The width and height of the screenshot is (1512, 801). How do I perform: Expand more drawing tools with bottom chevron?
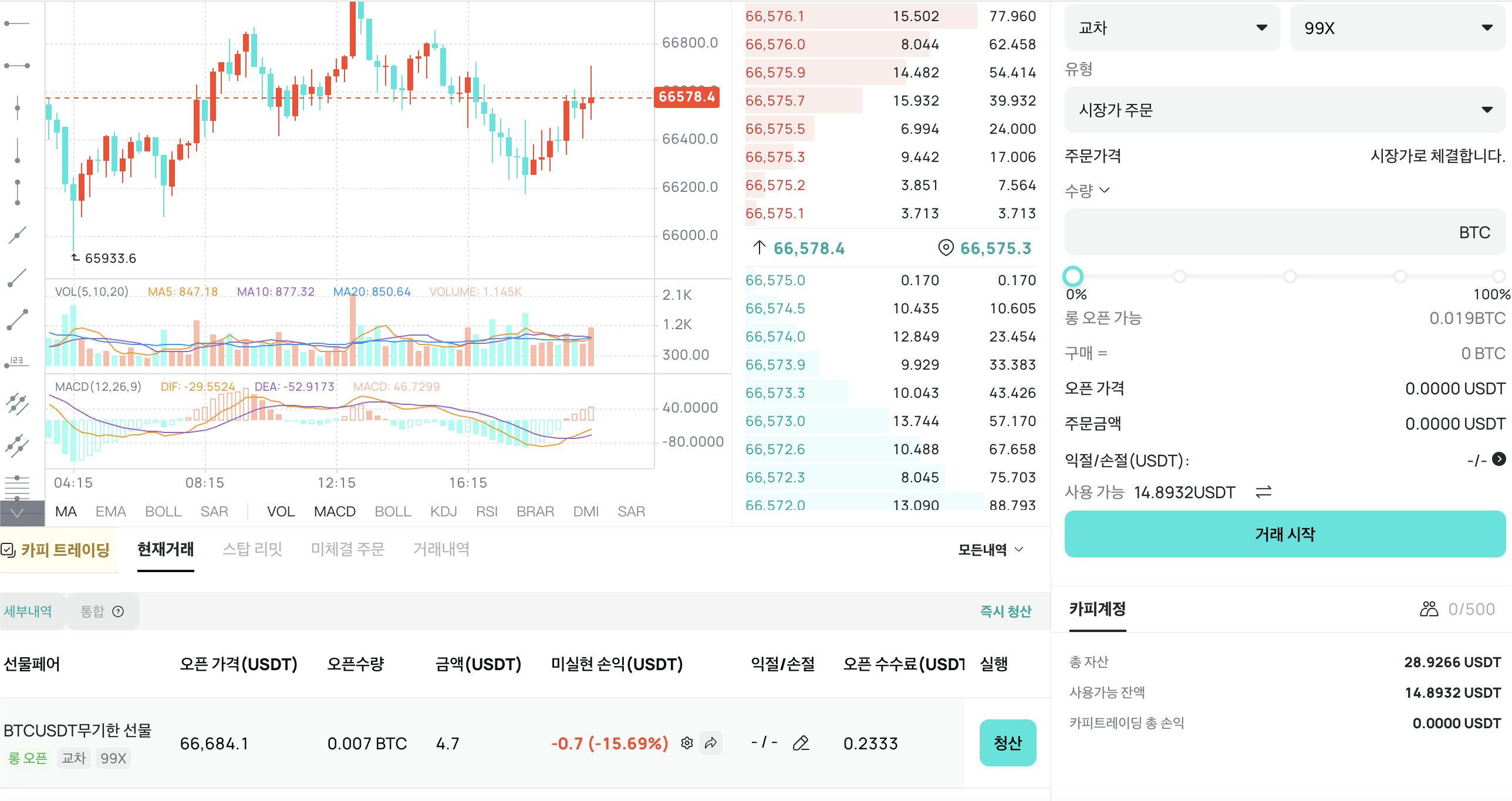click(17, 513)
